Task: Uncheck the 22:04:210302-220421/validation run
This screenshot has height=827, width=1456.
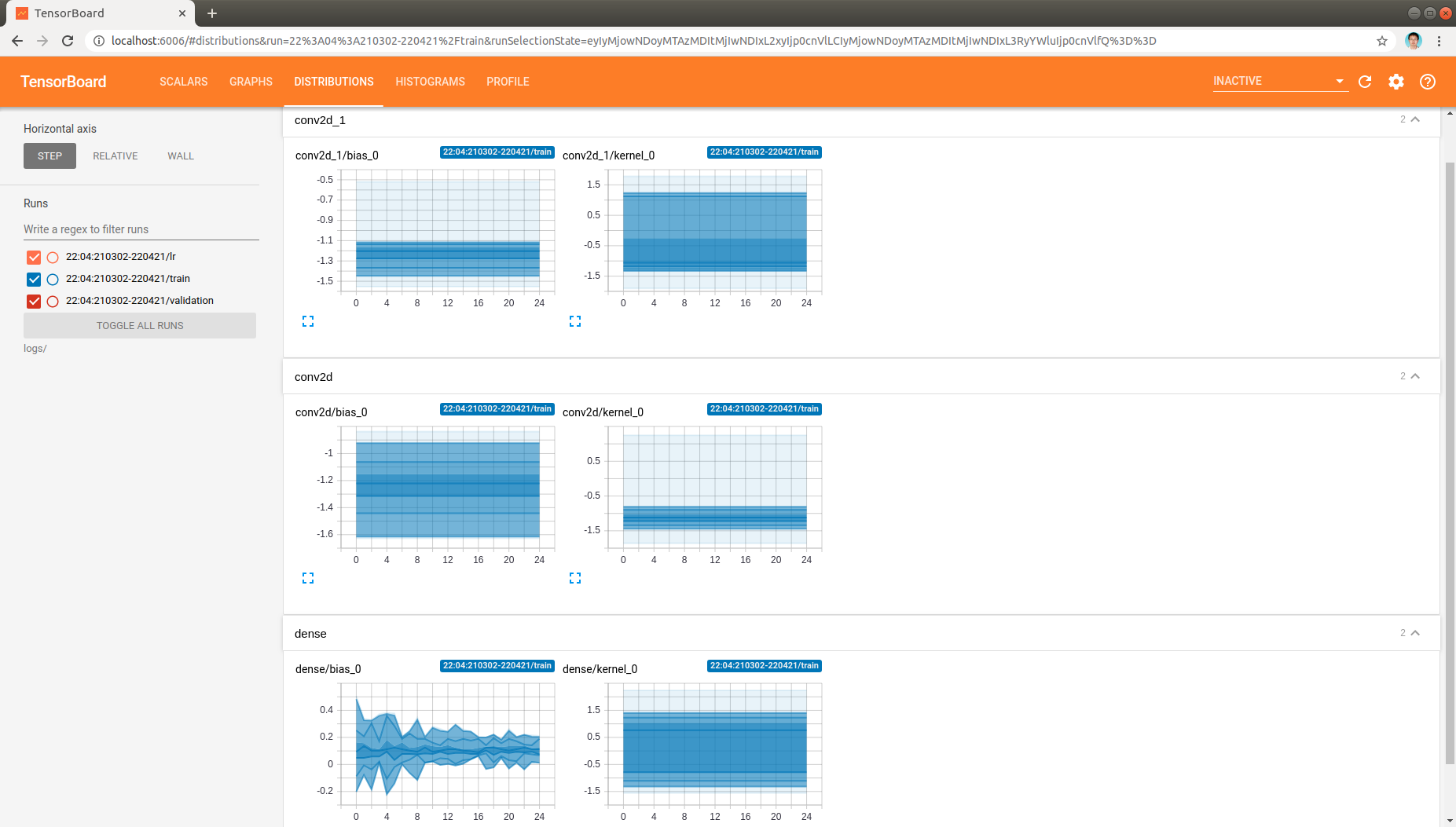Action: click(x=34, y=301)
